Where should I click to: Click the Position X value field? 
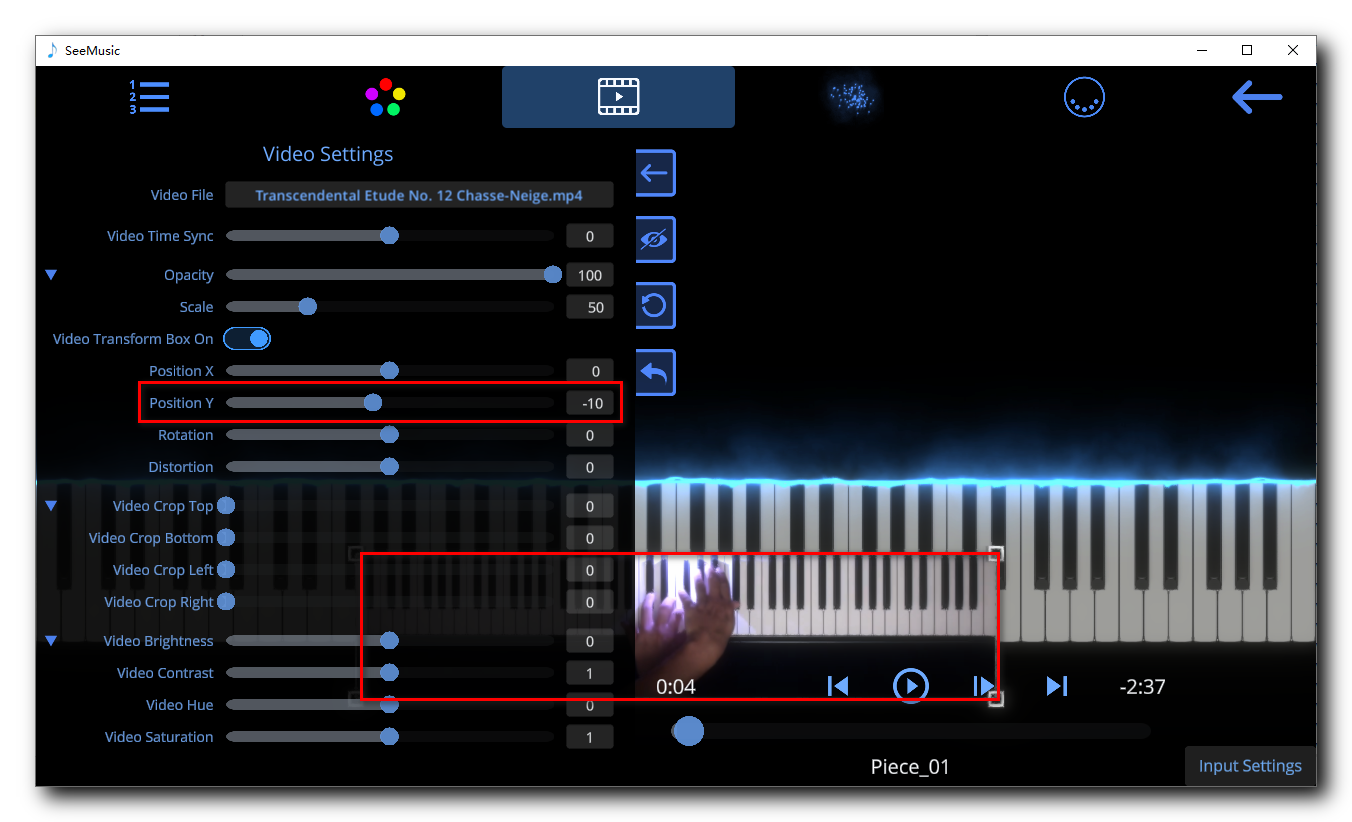point(590,371)
